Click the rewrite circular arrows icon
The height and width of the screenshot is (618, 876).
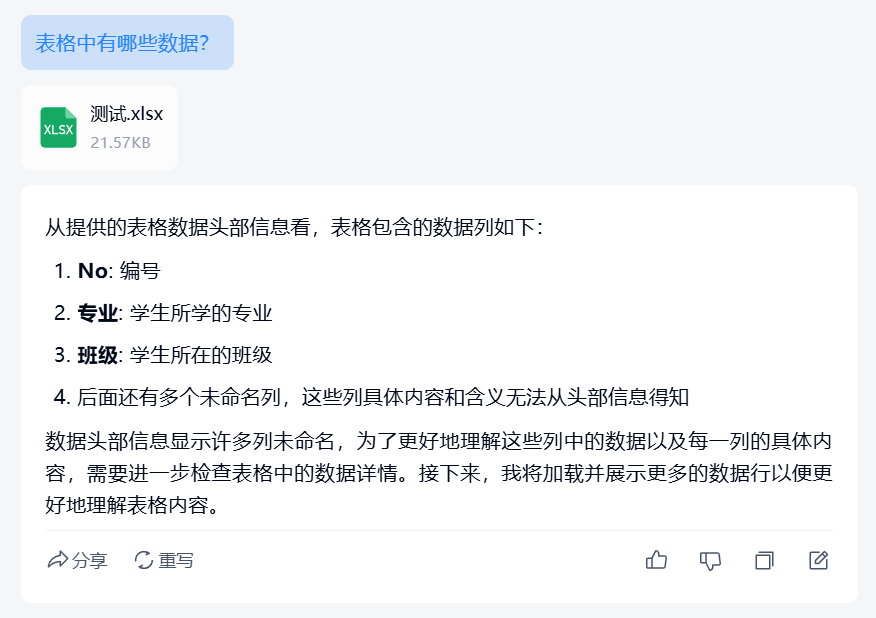click(x=144, y=560)
